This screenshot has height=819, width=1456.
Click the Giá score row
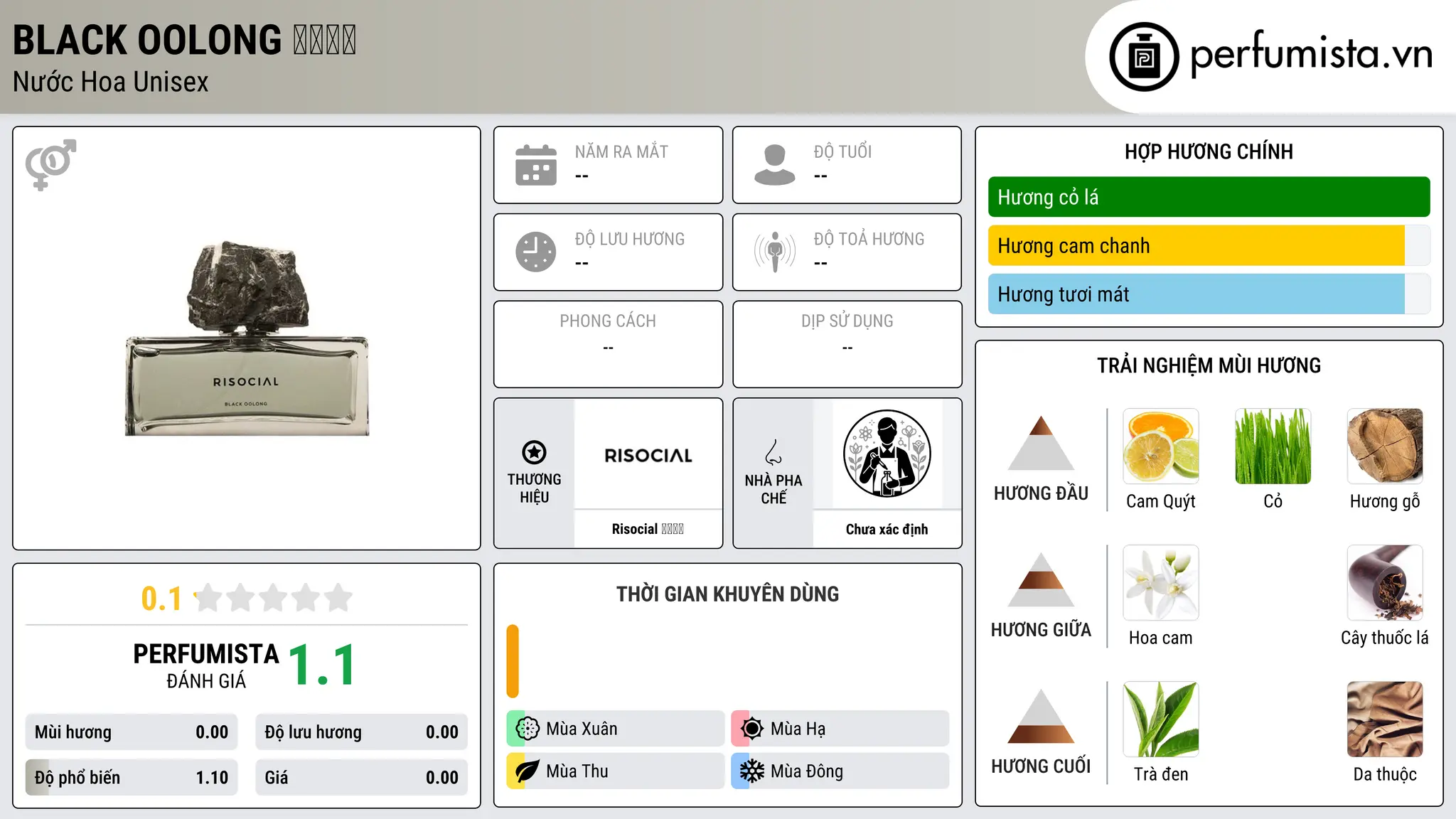tap(362, 778)
